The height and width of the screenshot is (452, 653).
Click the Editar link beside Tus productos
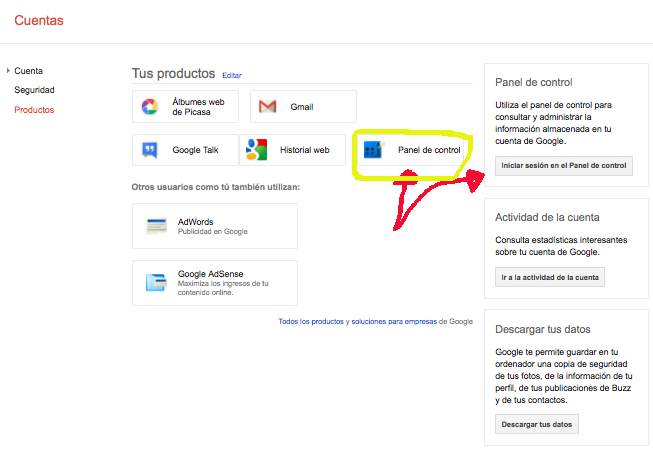click(x=232, y=75)
